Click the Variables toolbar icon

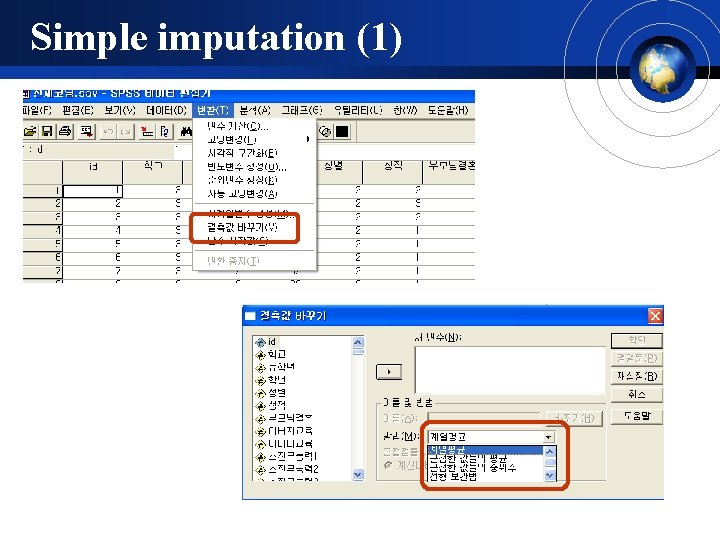[x=165, y=132]
